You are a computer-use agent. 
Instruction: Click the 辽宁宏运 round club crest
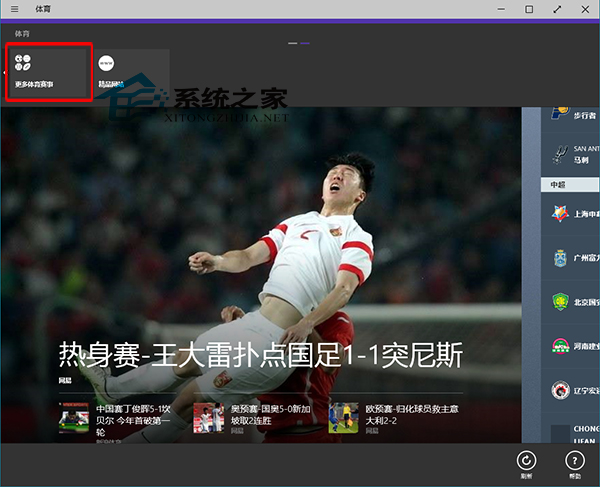point(560,390)
